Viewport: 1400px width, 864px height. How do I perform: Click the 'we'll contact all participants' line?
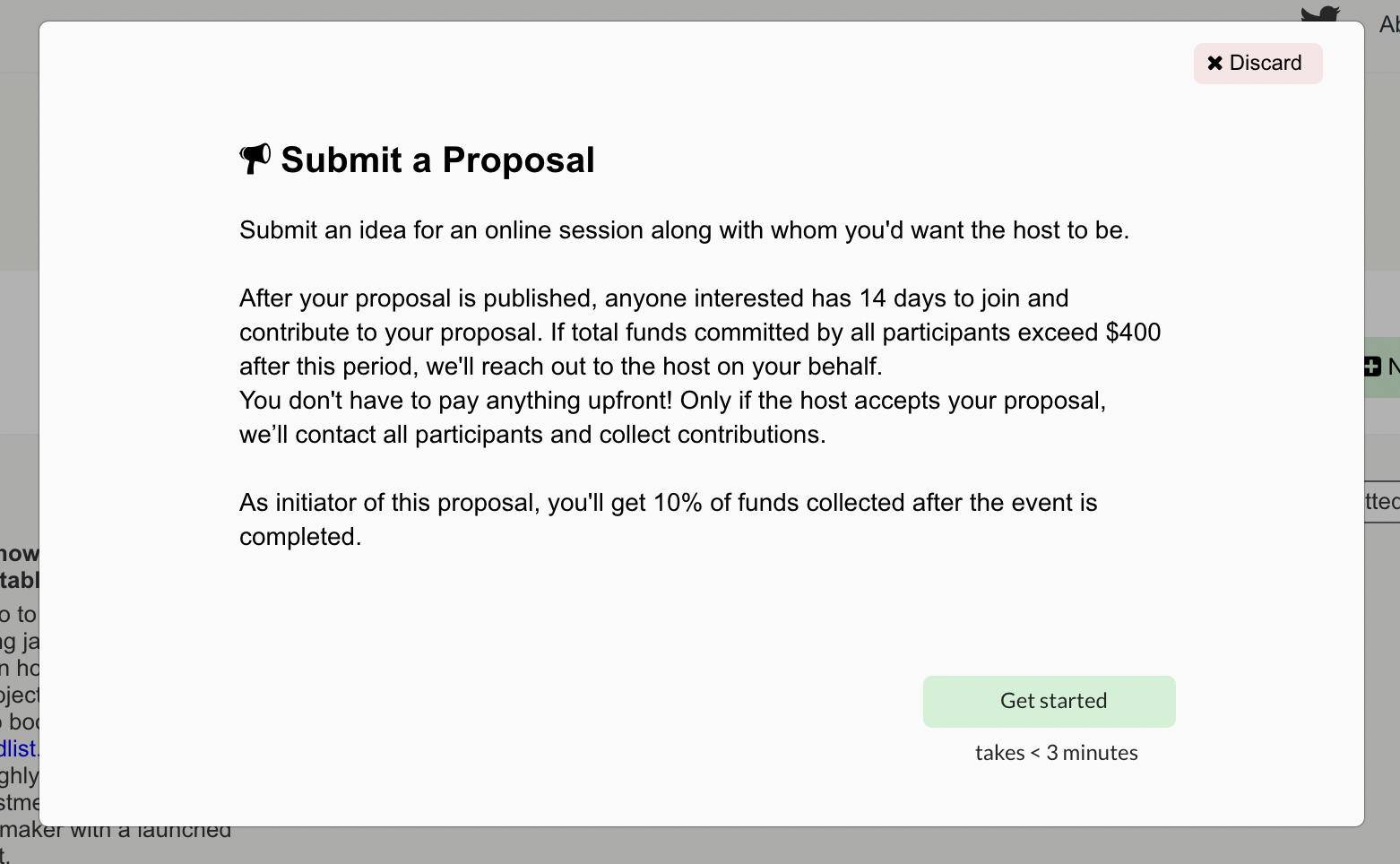(x=531, y=435)
